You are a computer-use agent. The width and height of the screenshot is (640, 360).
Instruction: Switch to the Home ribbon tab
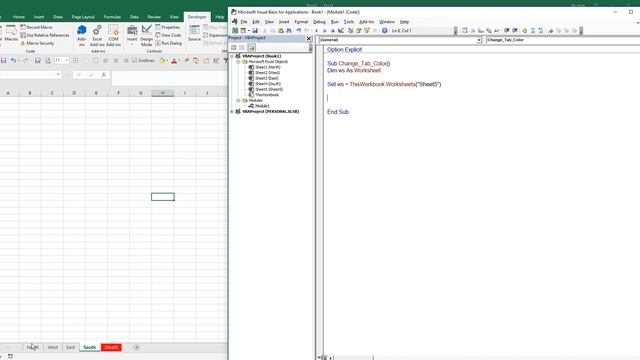coord(19,17)
